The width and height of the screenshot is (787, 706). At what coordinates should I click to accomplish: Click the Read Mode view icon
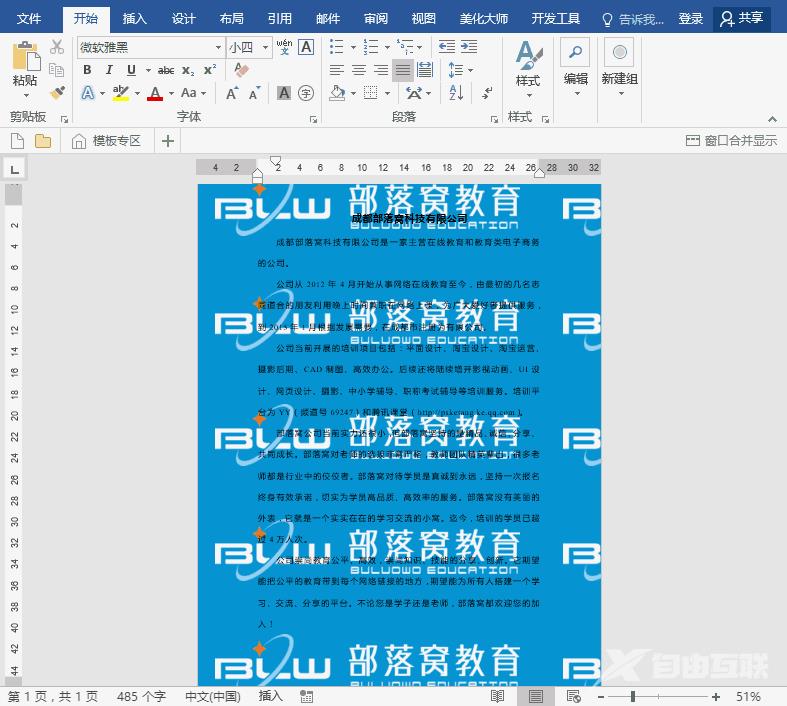click(x=498, y=696)
